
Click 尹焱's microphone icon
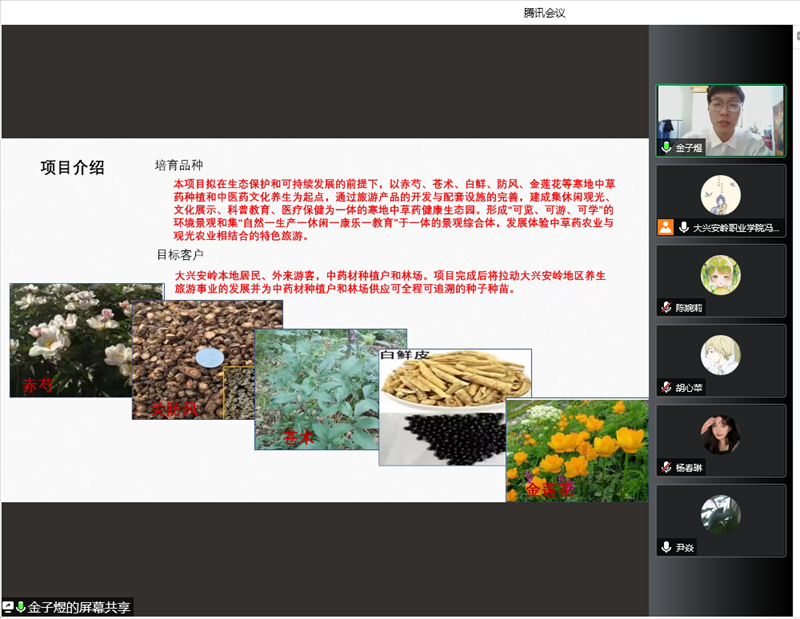coord(666,547)
